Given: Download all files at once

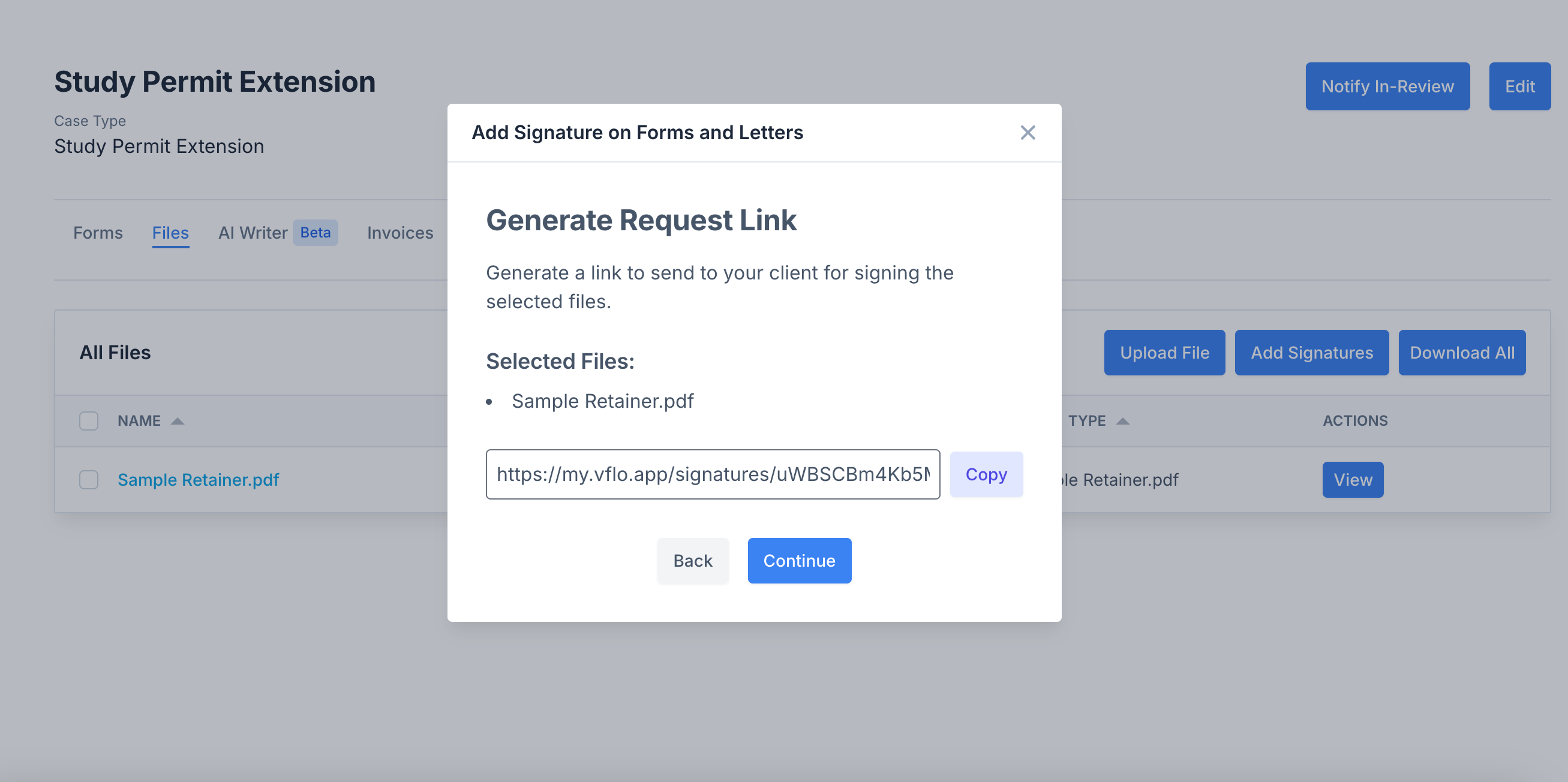Looking at the screenshot, I should tap(1461, 353).
